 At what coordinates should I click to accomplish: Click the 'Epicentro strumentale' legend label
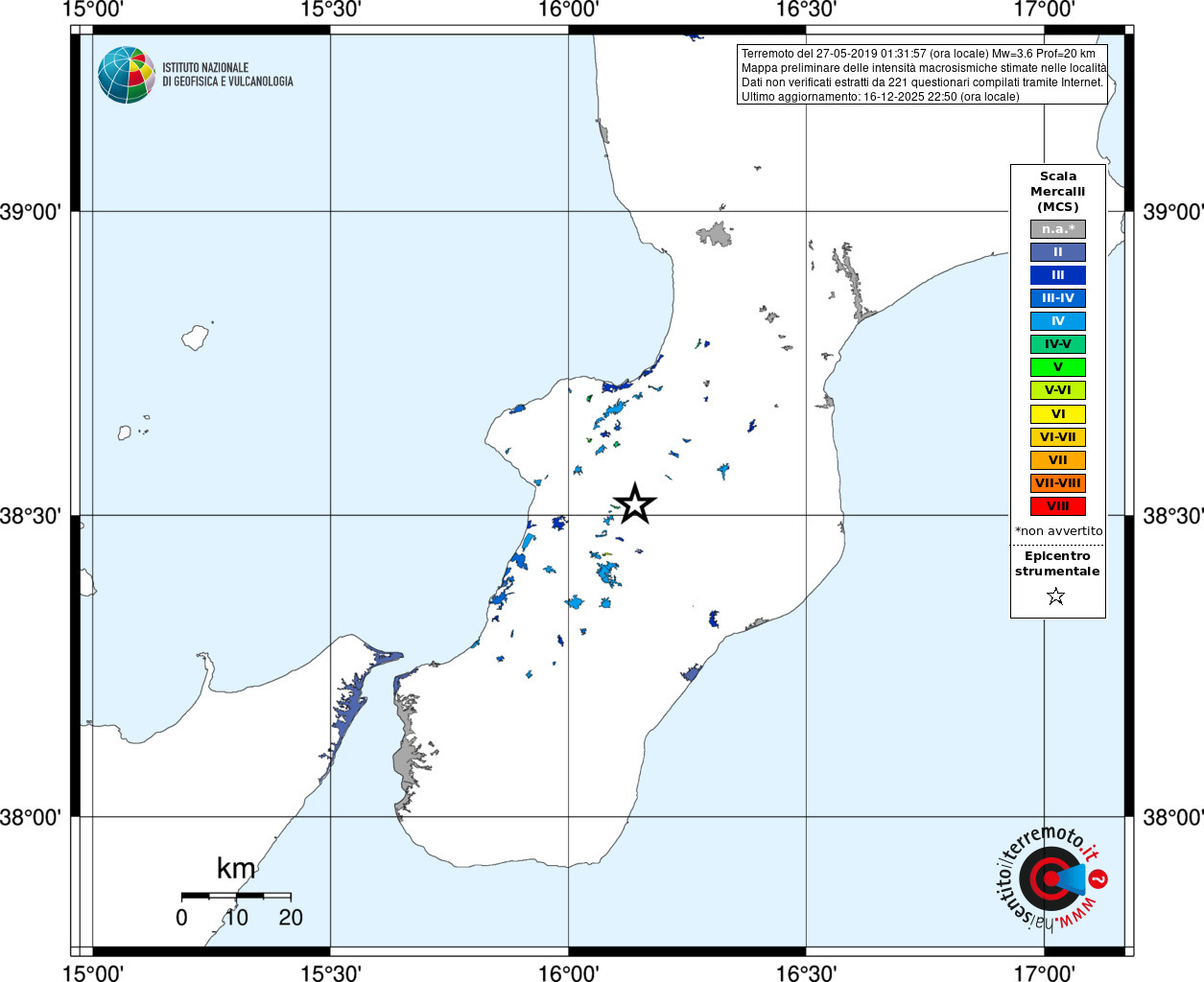coord(1057,564)
